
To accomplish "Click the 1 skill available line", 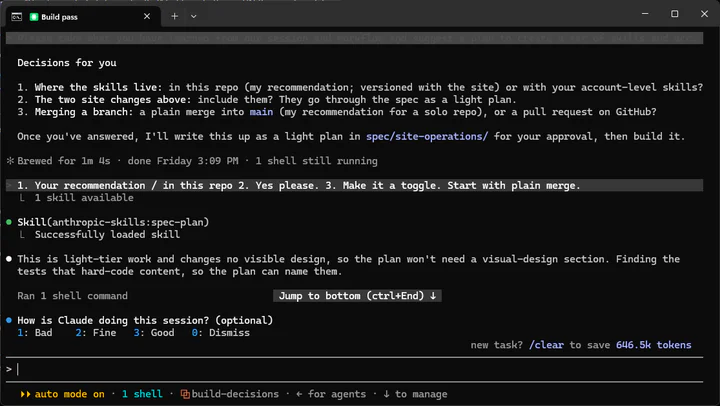I will pyautogui.click(x=84, y=198).
